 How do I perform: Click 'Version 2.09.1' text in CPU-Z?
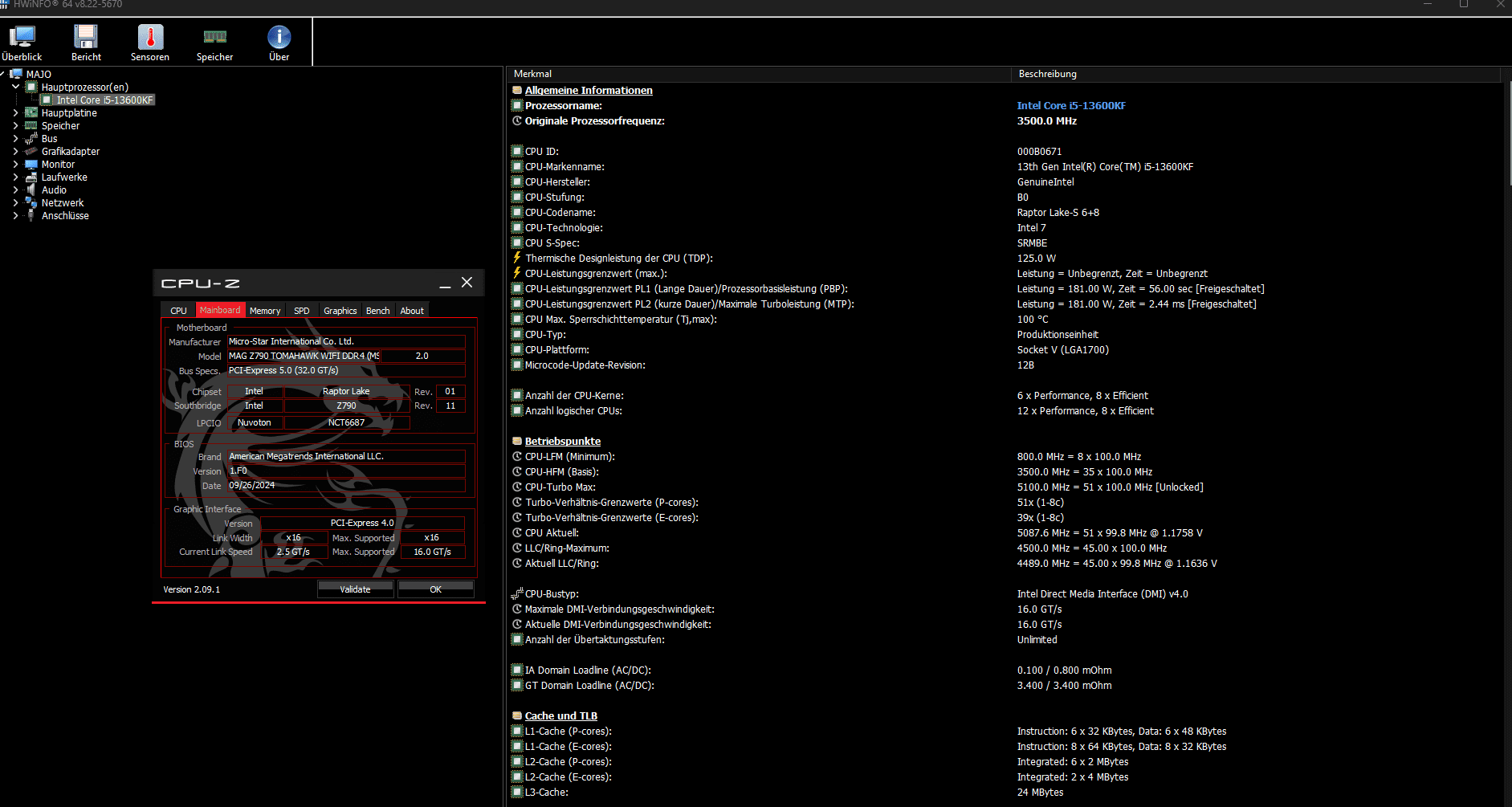point(191,589)
